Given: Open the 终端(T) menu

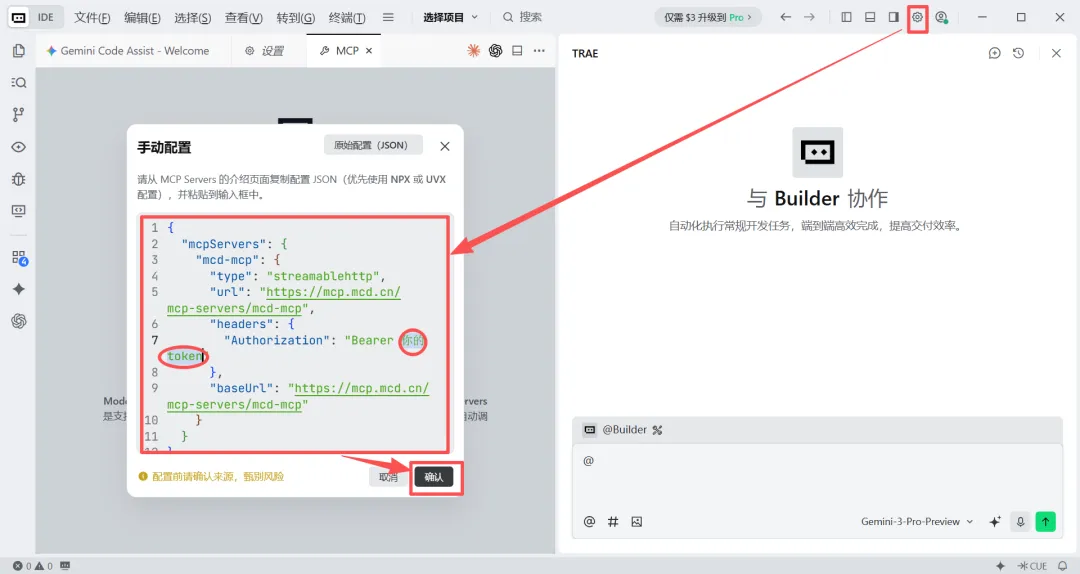Looking at the screenshot, I should 347,17.
